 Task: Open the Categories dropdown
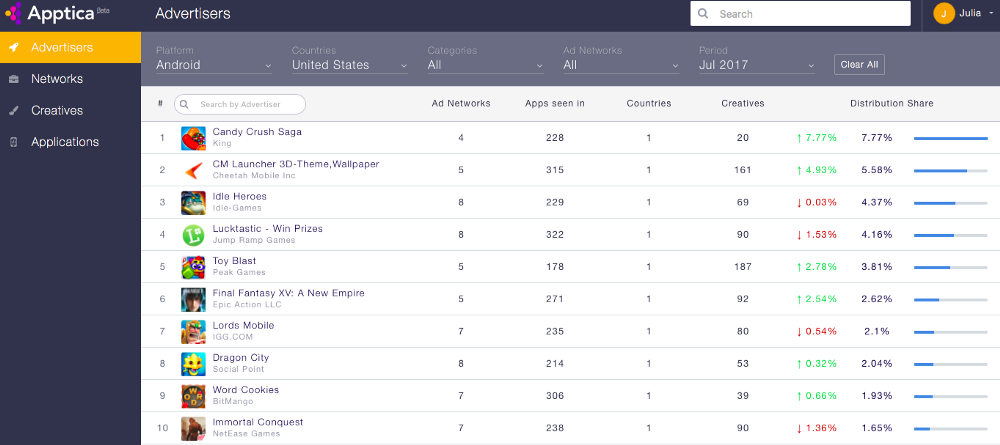(x=486, y=65)
